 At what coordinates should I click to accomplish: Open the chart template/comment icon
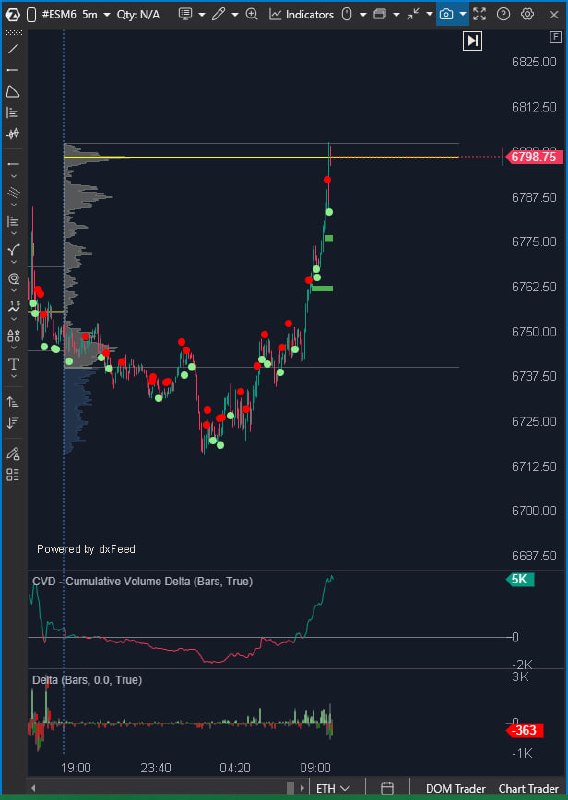186,14
